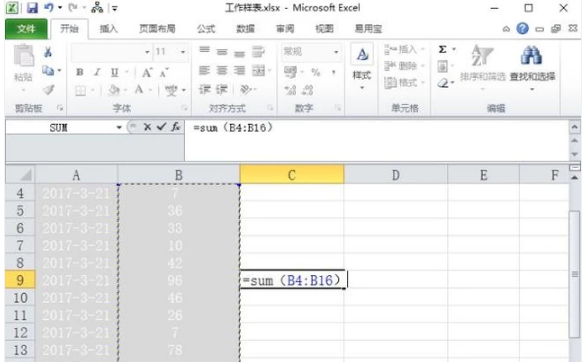Toggle Wrap Text
588x362 pixels.
coord(258,52)
